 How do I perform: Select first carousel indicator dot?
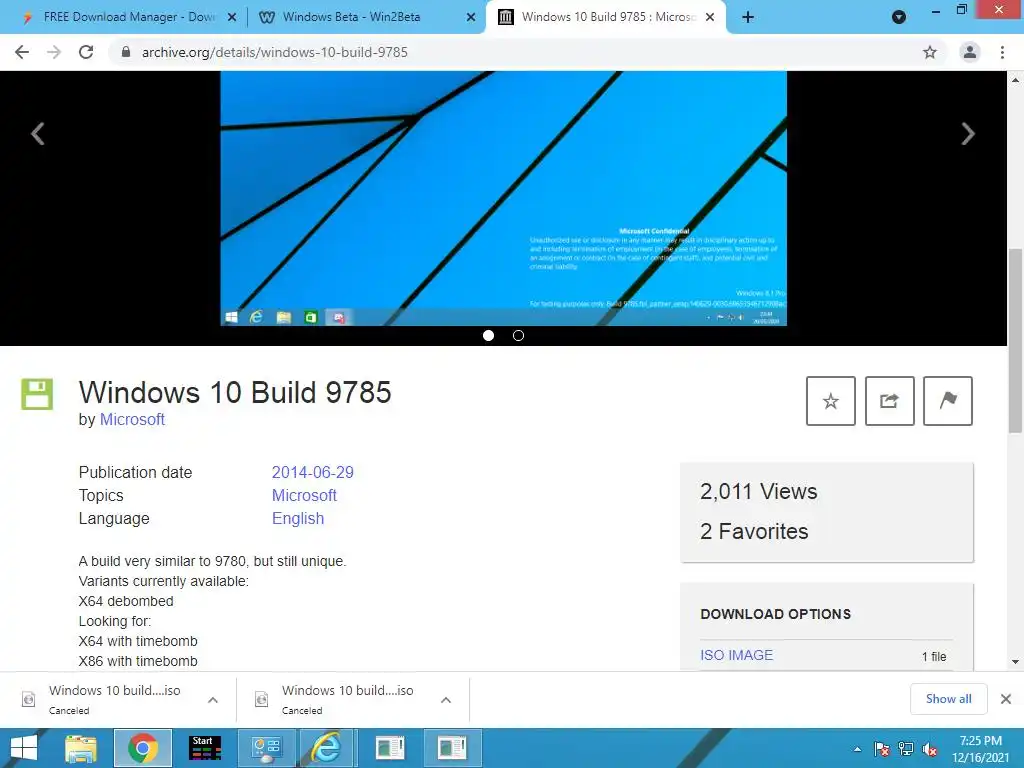(488, 336)
